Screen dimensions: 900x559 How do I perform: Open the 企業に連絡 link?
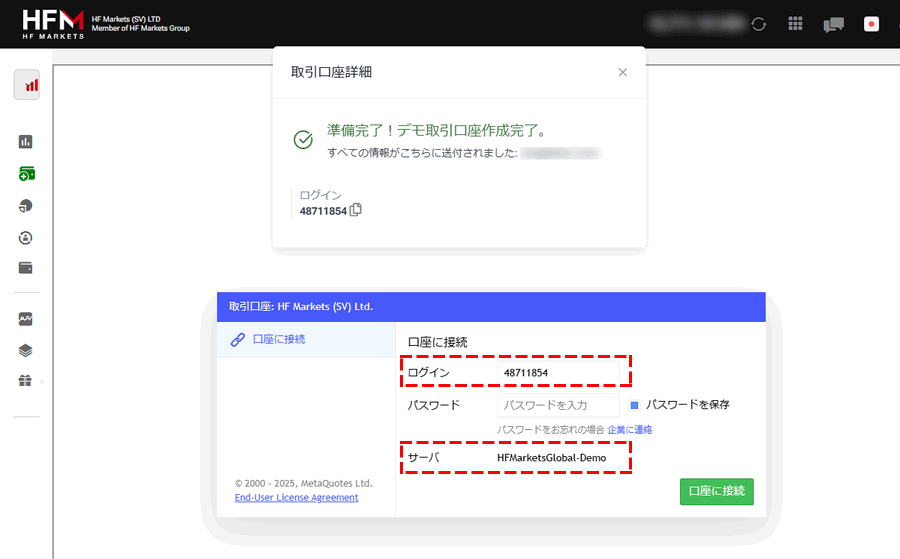tap(630, 430)
